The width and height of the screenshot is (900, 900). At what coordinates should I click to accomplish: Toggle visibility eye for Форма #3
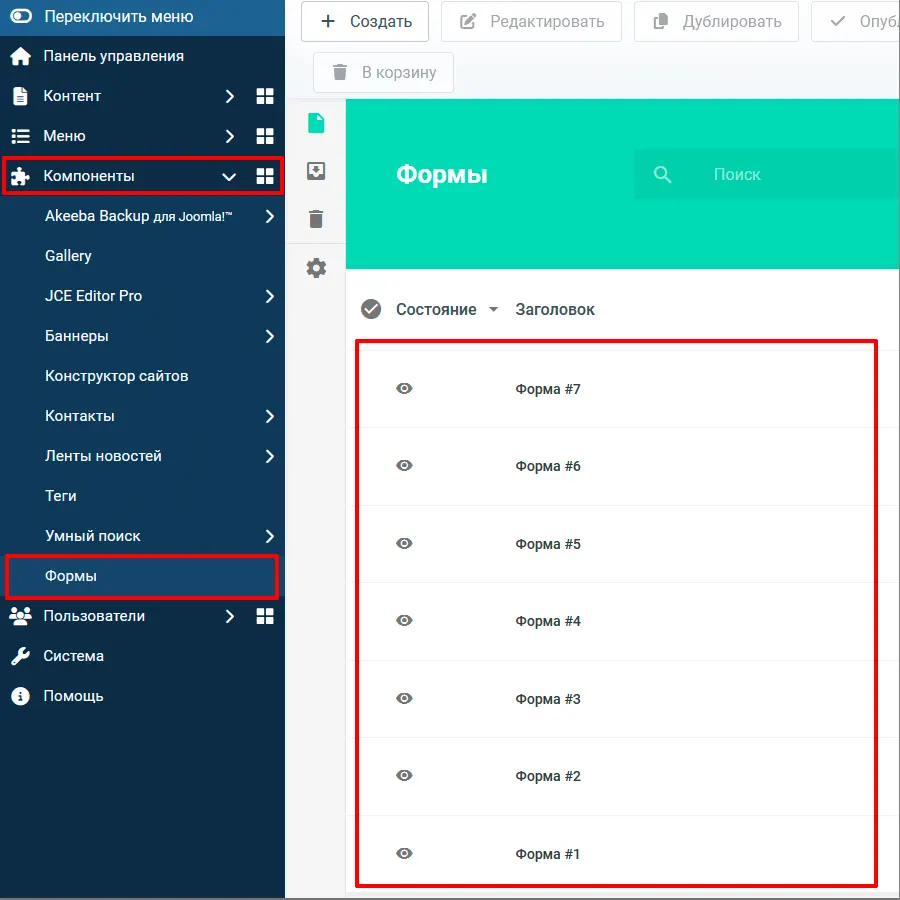tap(404, 699)
